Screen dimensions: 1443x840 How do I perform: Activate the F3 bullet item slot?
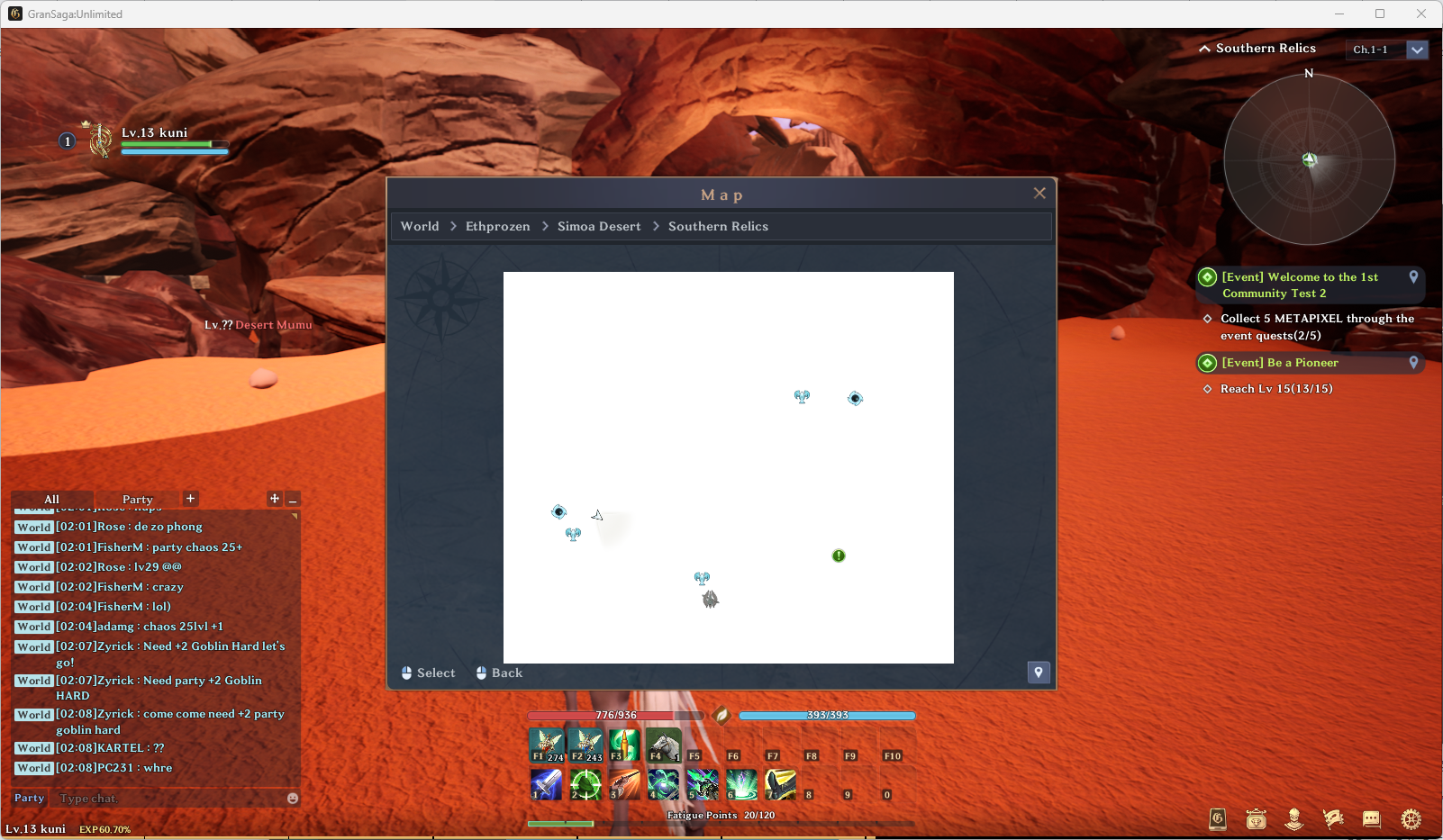pyautogui.click(x=624, y=745)
